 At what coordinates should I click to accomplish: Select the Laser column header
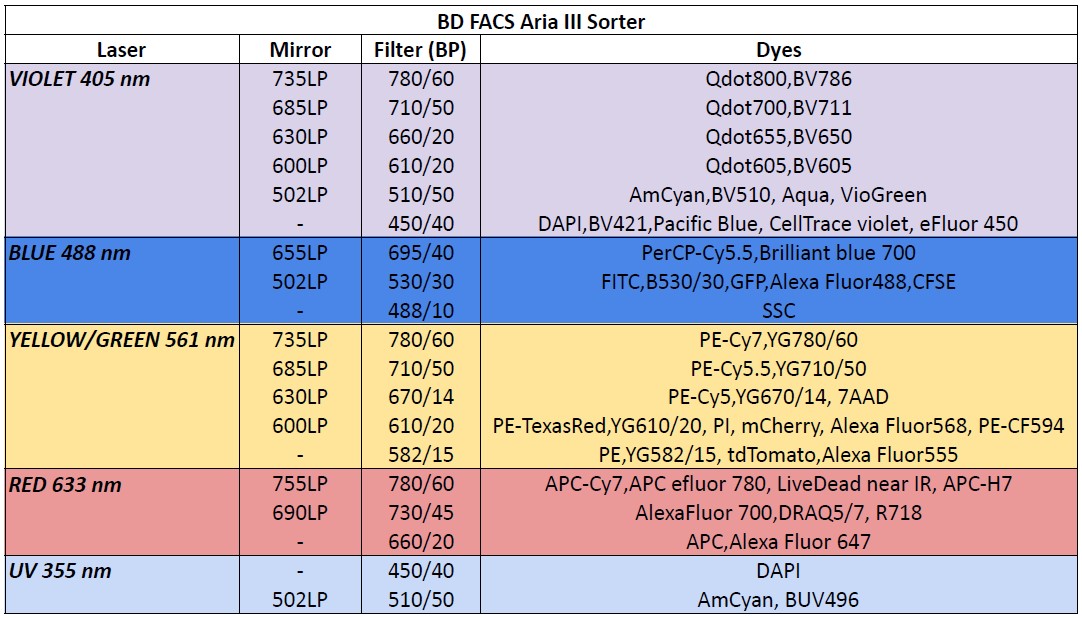click(x=121, y=50)
